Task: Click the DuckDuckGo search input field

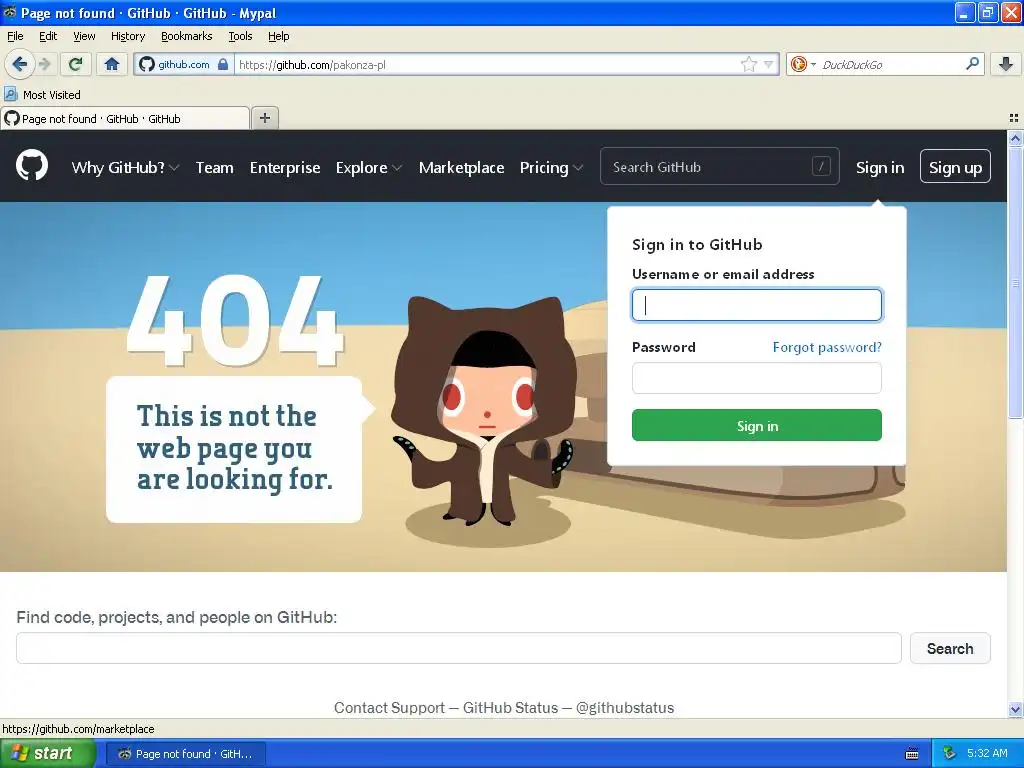Action: tap(890, 64)
